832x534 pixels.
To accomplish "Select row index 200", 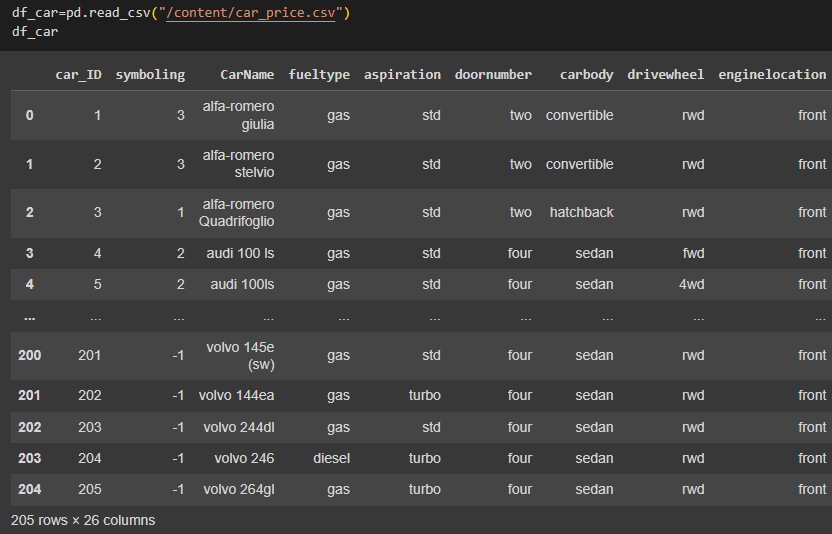I will (30, 355).
